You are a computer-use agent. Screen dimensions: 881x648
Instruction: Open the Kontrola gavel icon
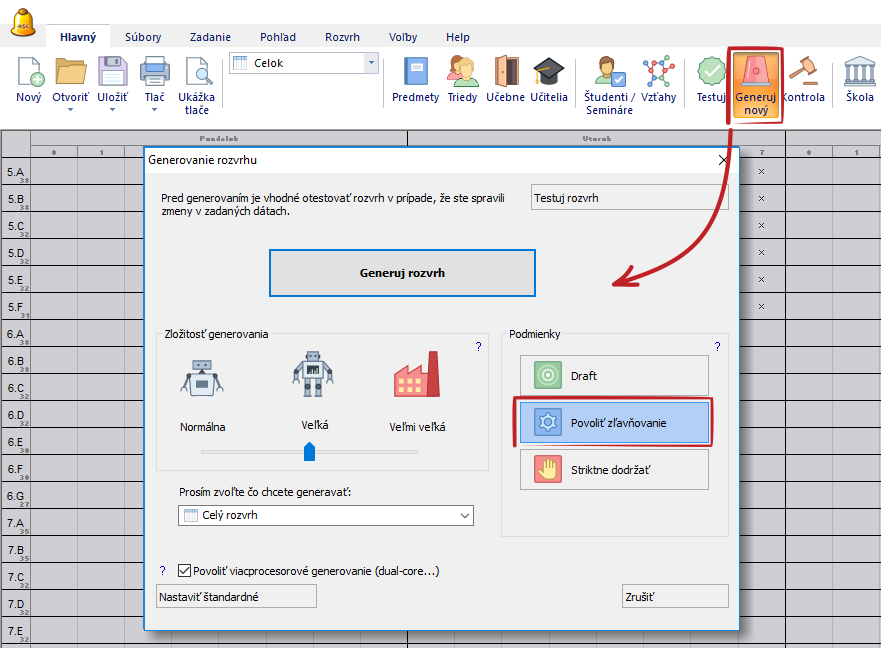pyautogui.click(x=803, y=72)
